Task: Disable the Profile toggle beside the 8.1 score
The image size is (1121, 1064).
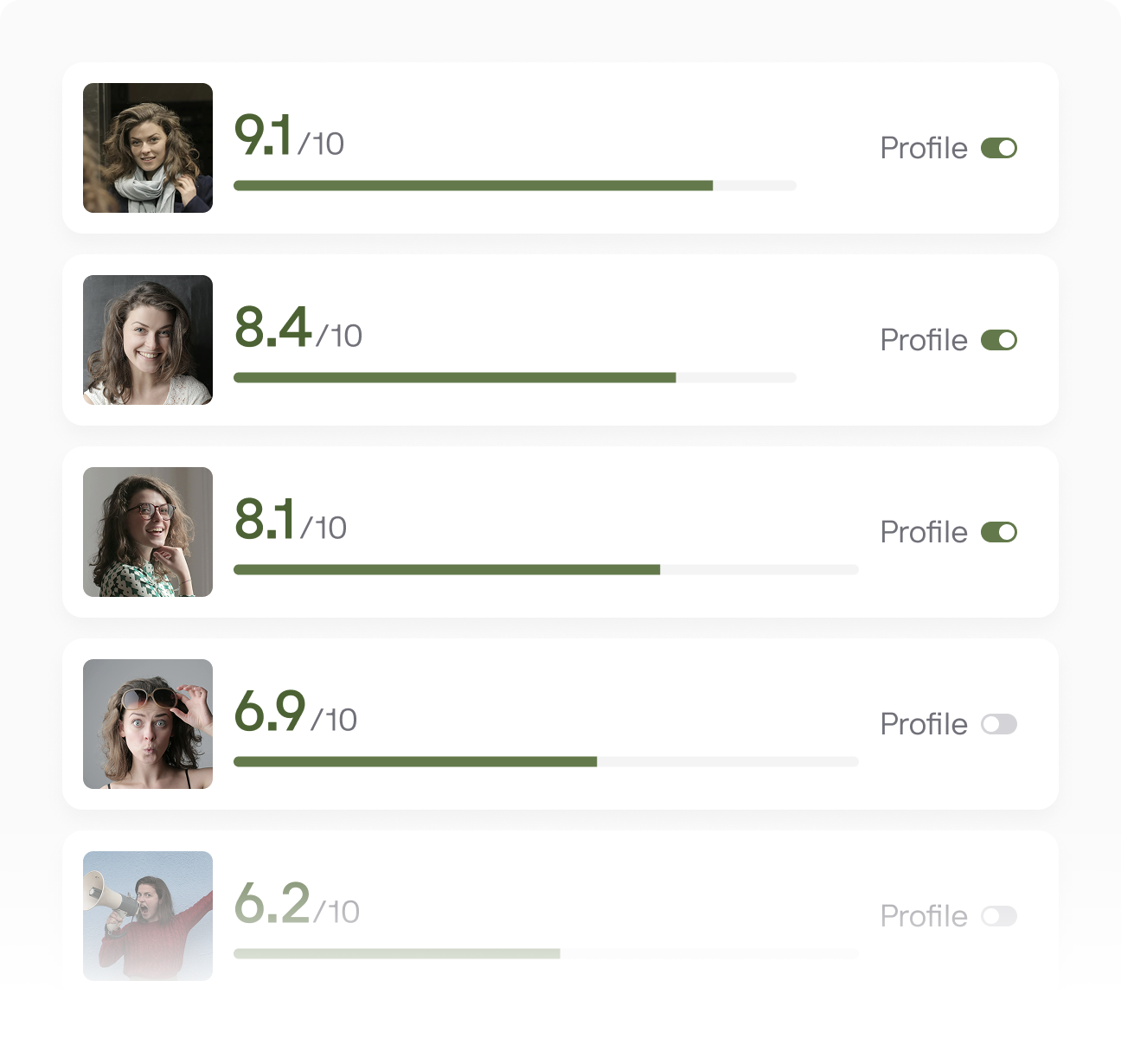Action: point(1001,532)
